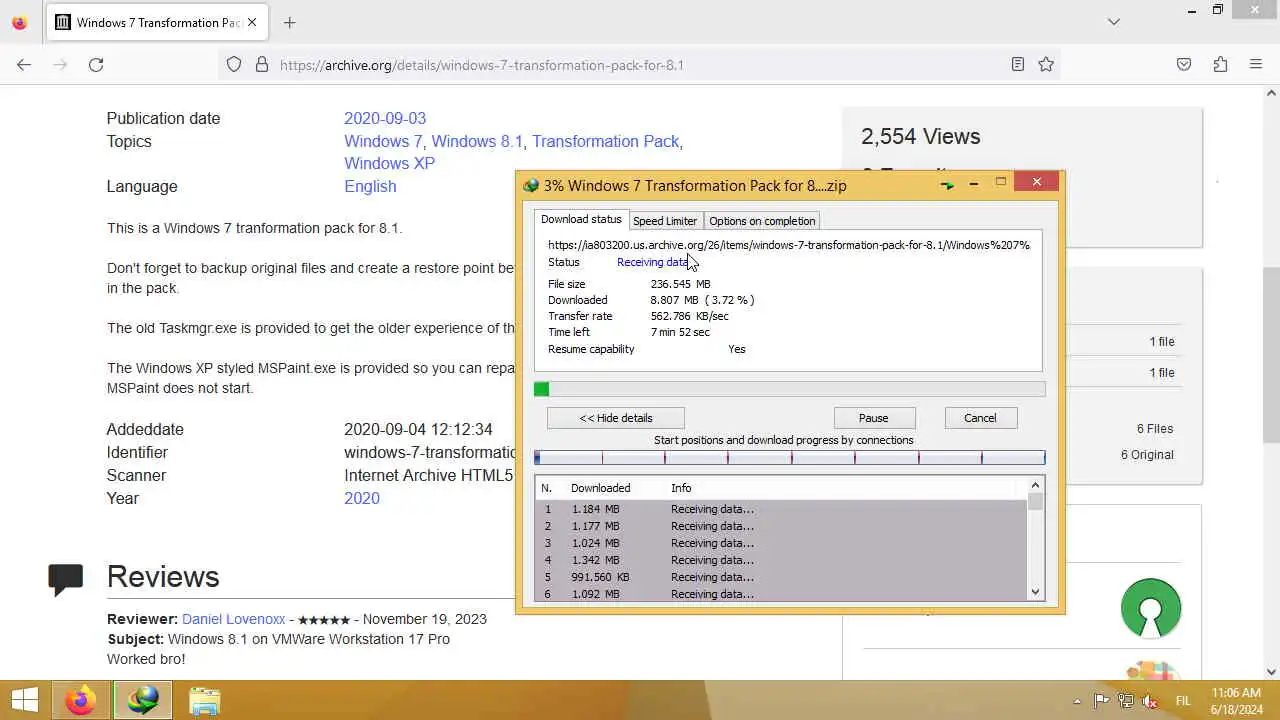
Task: Open reviewer Daniel Lovenoxx profile link
Action: coord(233,619)
